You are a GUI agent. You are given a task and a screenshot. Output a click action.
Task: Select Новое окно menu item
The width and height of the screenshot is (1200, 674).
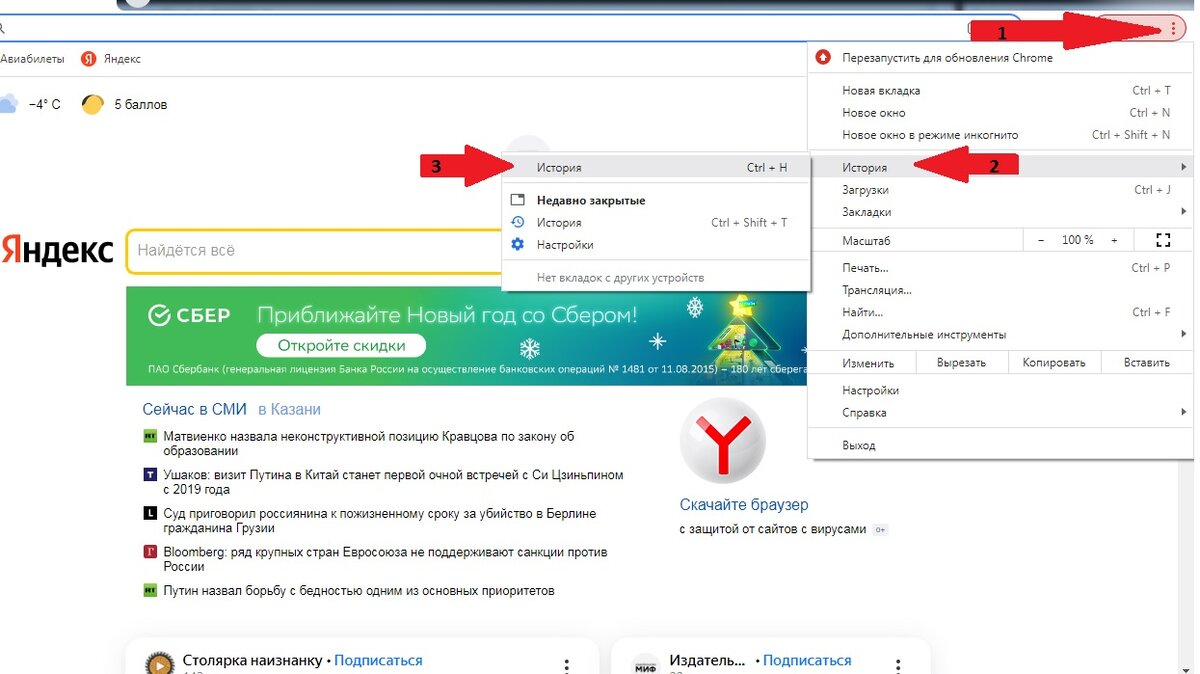(x=1000, y=112)
